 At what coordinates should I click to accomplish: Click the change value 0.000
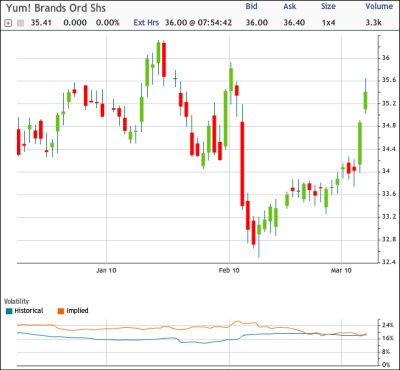click(75, 23)
